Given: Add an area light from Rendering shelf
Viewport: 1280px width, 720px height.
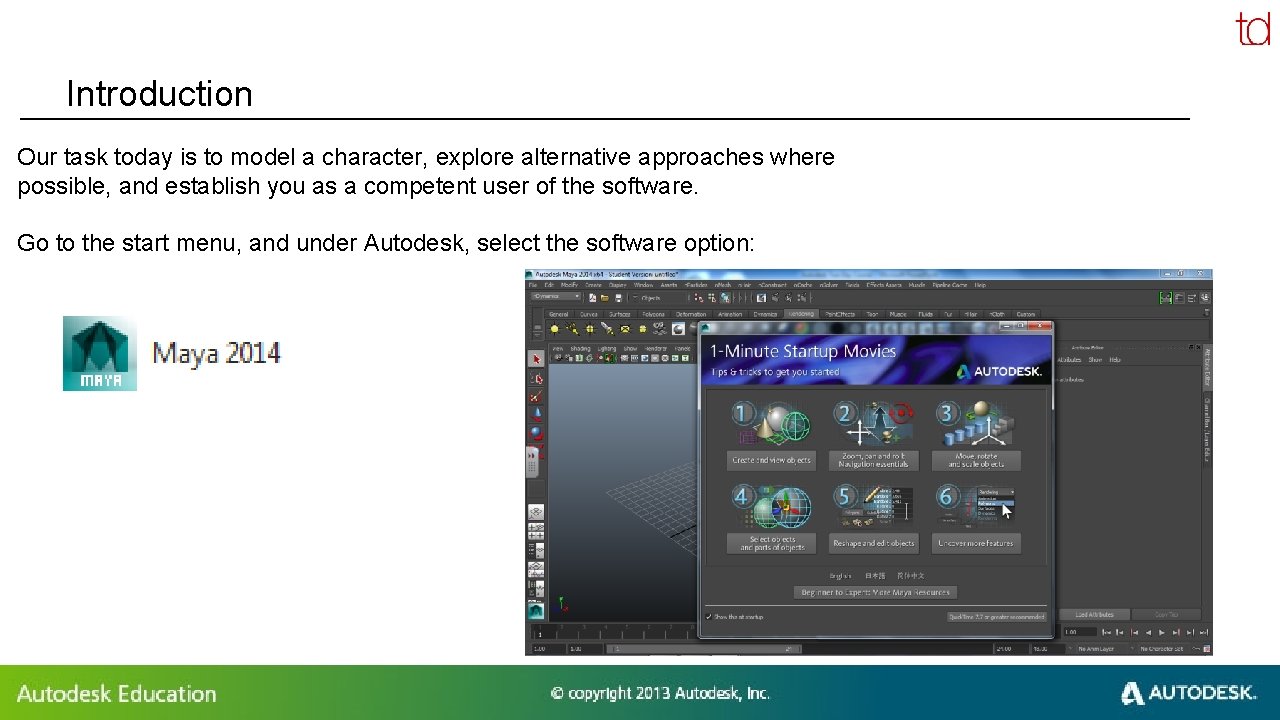Looking at the screenshot, I should [x=625, y=328].
